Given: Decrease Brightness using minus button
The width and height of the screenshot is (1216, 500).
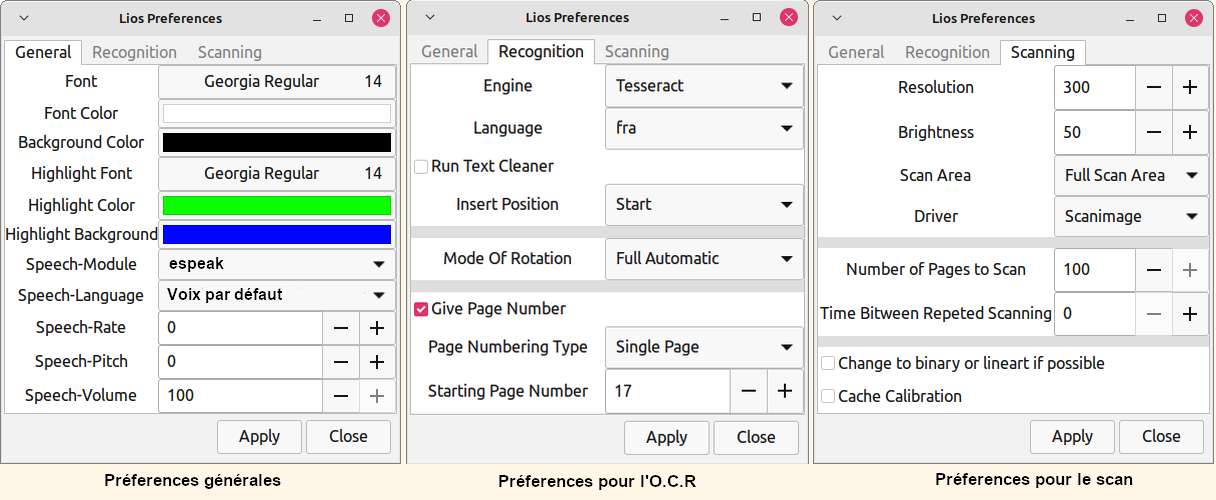Looking at the screenshot, I should click(1153, 132).
